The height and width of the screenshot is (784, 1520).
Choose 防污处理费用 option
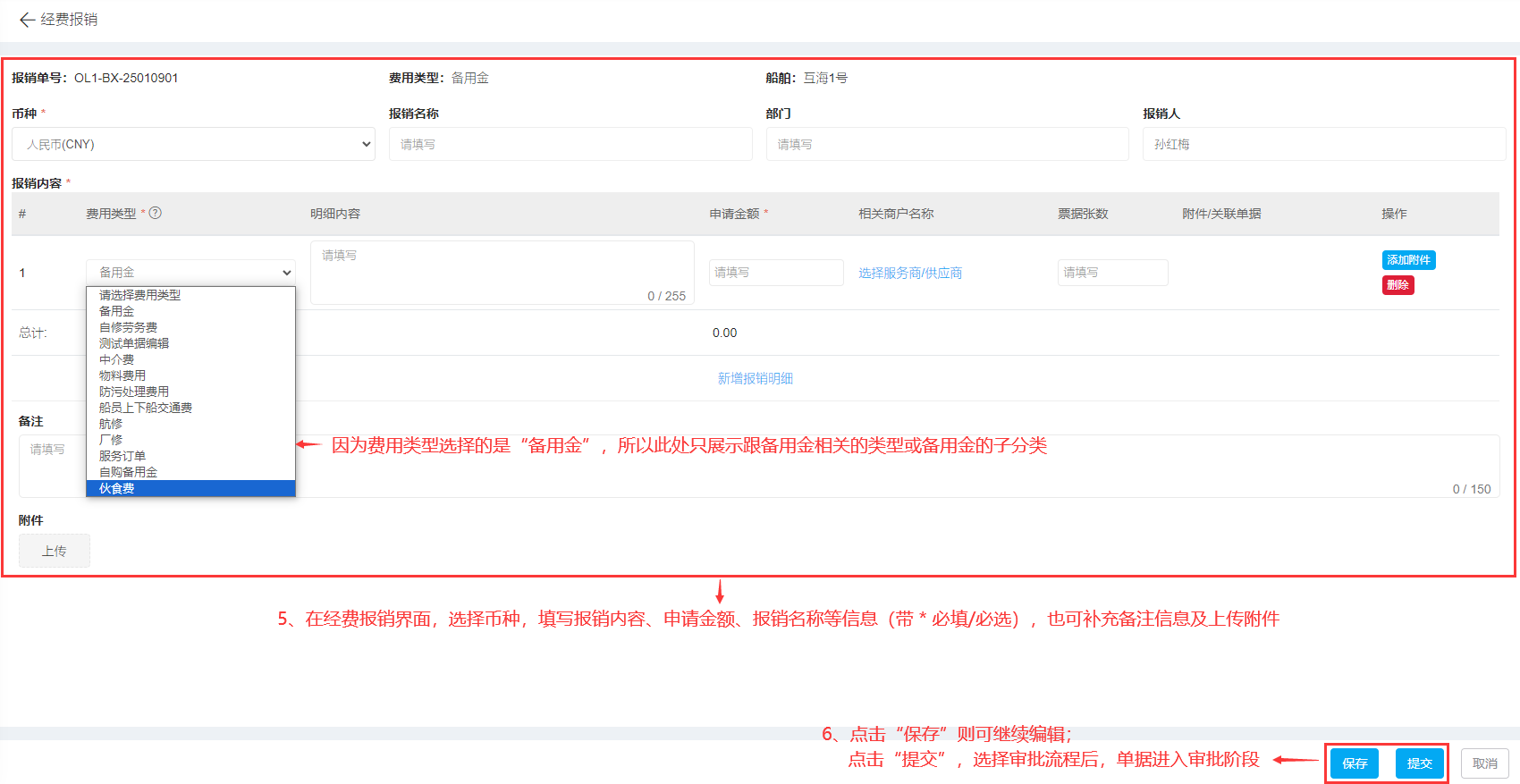point(190,392)
